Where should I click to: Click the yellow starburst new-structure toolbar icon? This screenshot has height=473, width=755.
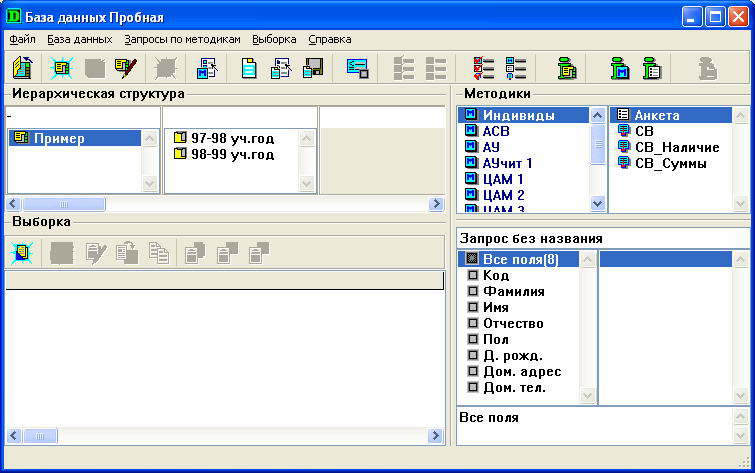pyautogui.click(x=62, y=68)
